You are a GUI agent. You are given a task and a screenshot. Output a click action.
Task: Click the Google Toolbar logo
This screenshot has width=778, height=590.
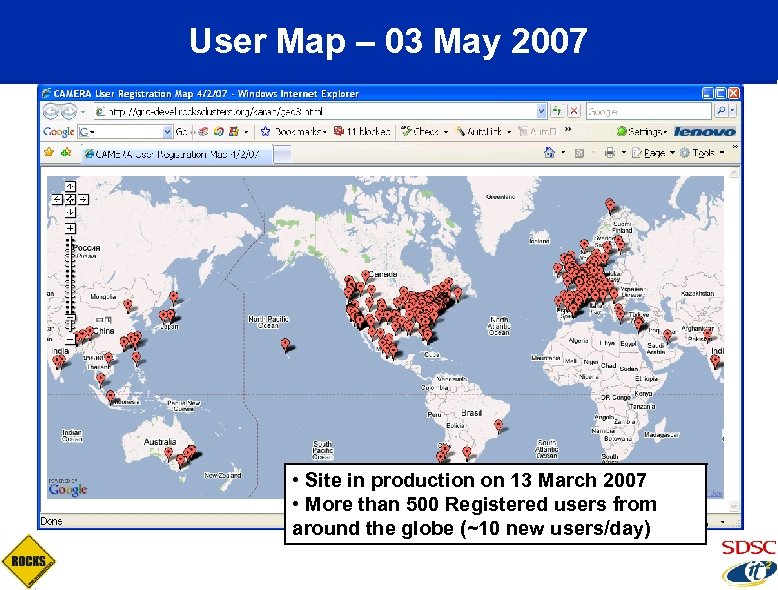(x=59, y=131)
